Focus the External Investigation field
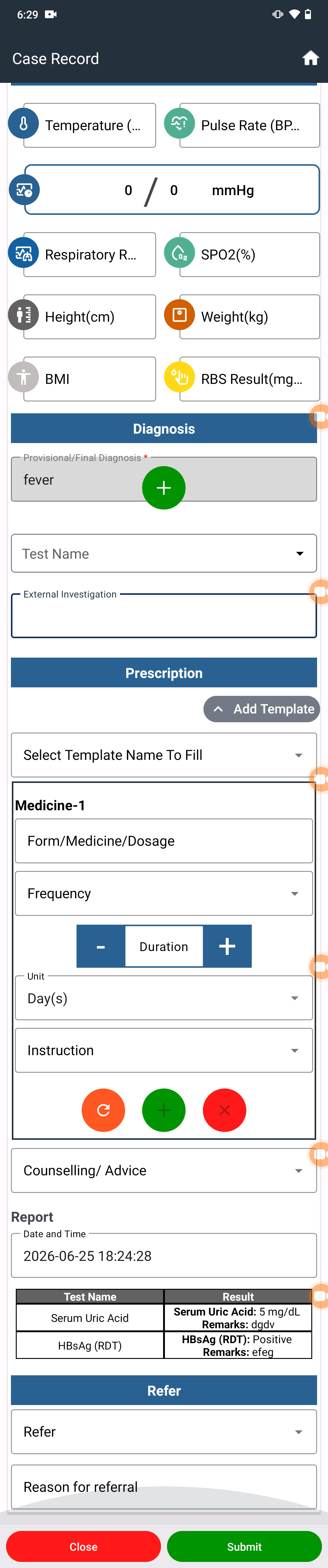The height and width of the screenshot is (1568, 328). (164, 616)
